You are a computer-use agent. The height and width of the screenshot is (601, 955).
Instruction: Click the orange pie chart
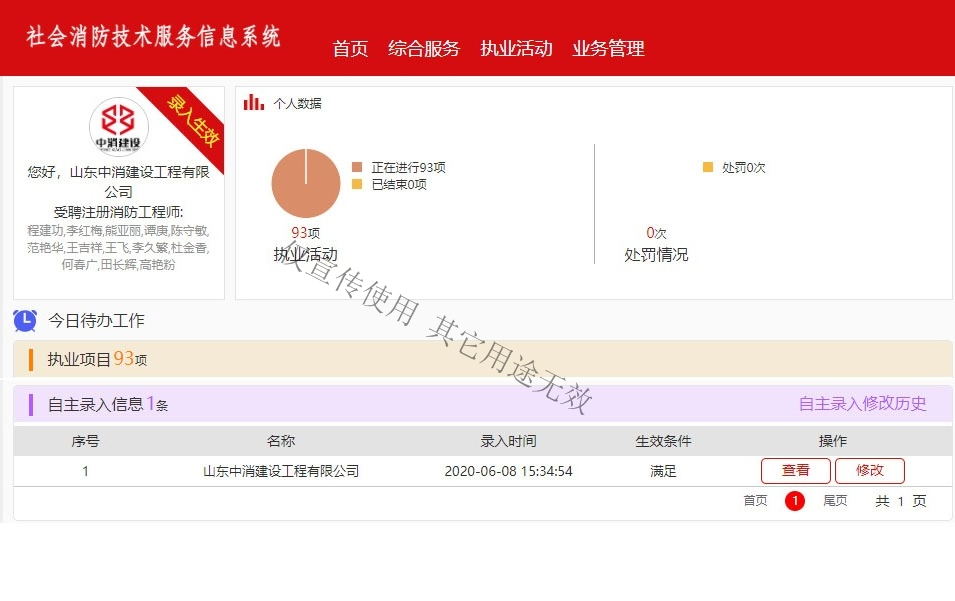tap(305, 183)
